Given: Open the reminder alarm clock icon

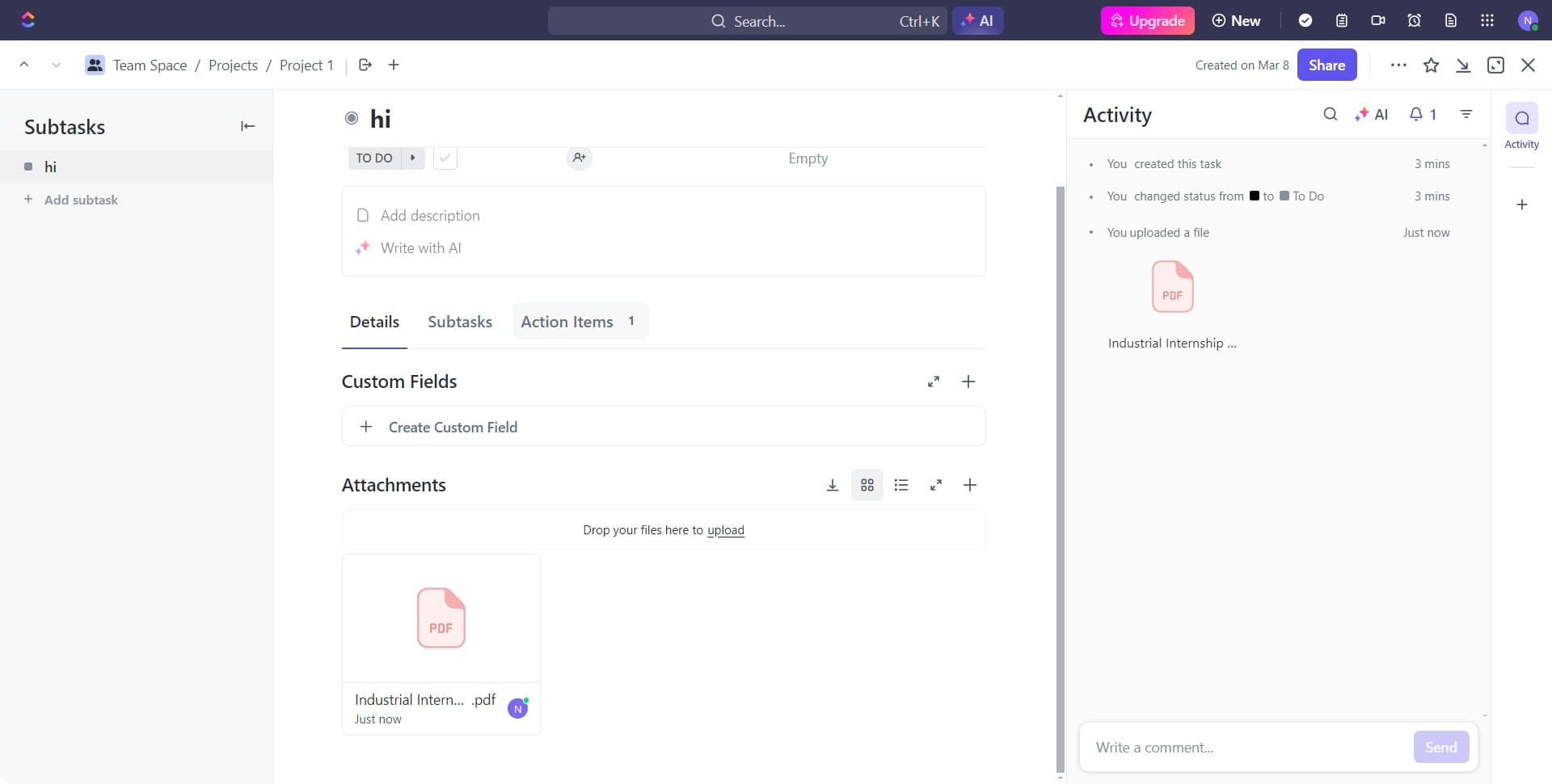Looking at the screenshot, I should tap(1414, 21).
